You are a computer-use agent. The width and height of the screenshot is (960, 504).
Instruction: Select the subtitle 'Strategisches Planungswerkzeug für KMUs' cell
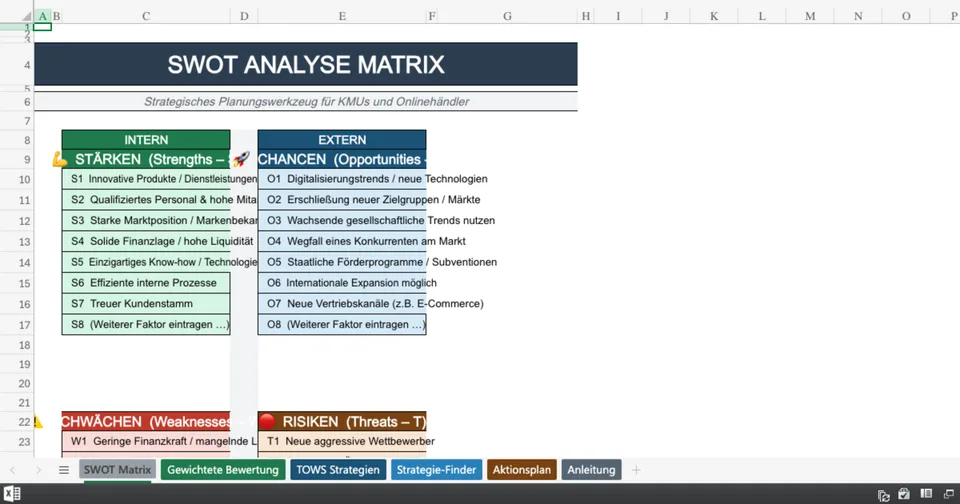tap(306, 102)
